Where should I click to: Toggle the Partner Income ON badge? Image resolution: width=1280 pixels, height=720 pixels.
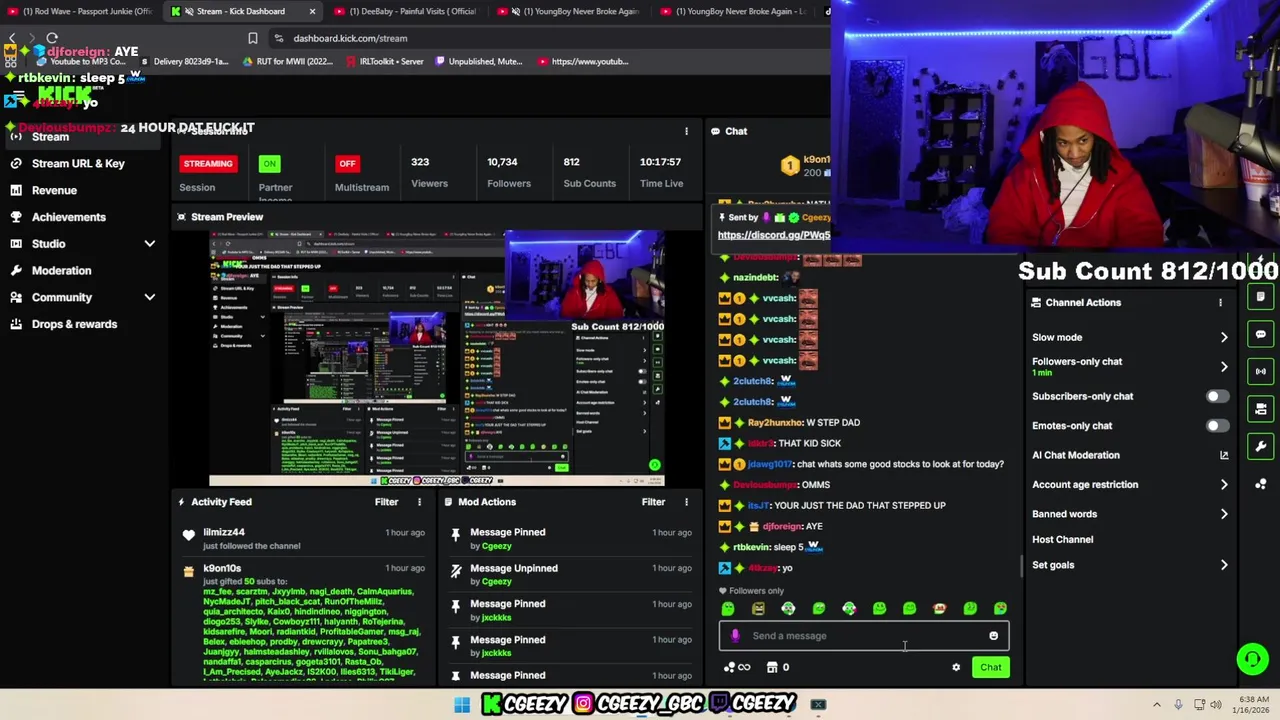(x=269, y=164)
